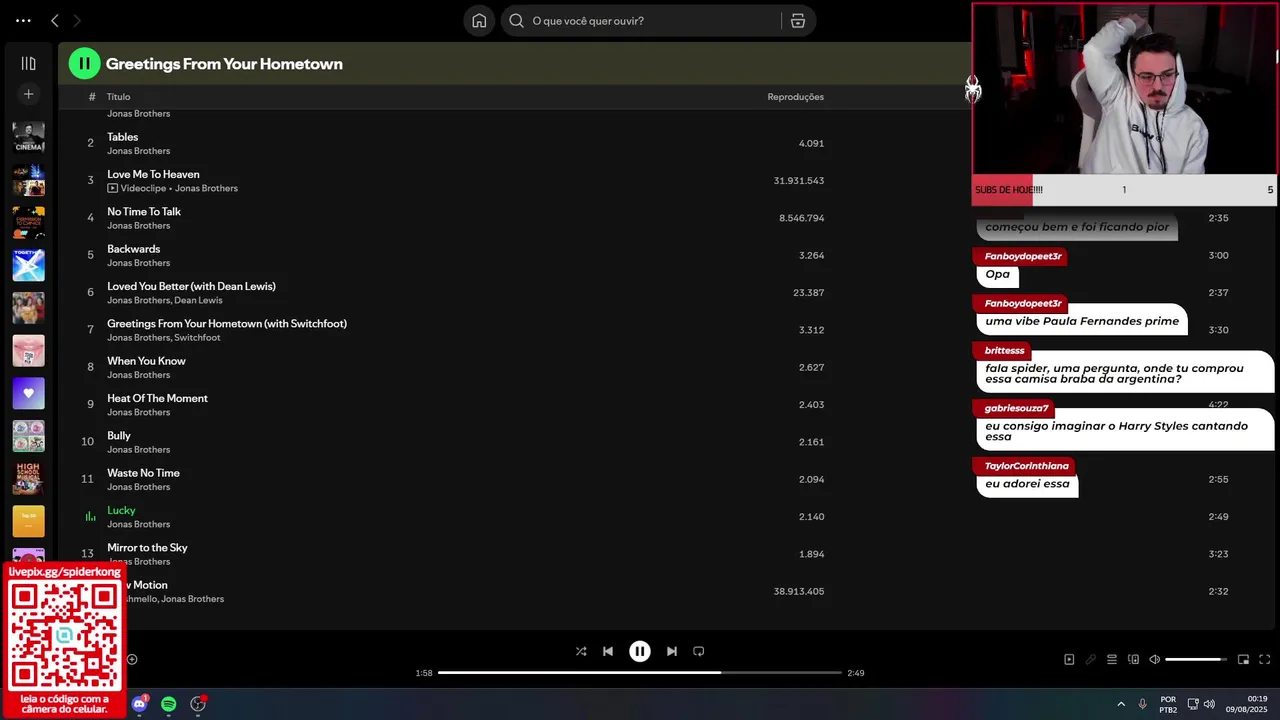The image size is (1280, 720).
Task: Open the Browse icon beside search
Action: (798, 20)
